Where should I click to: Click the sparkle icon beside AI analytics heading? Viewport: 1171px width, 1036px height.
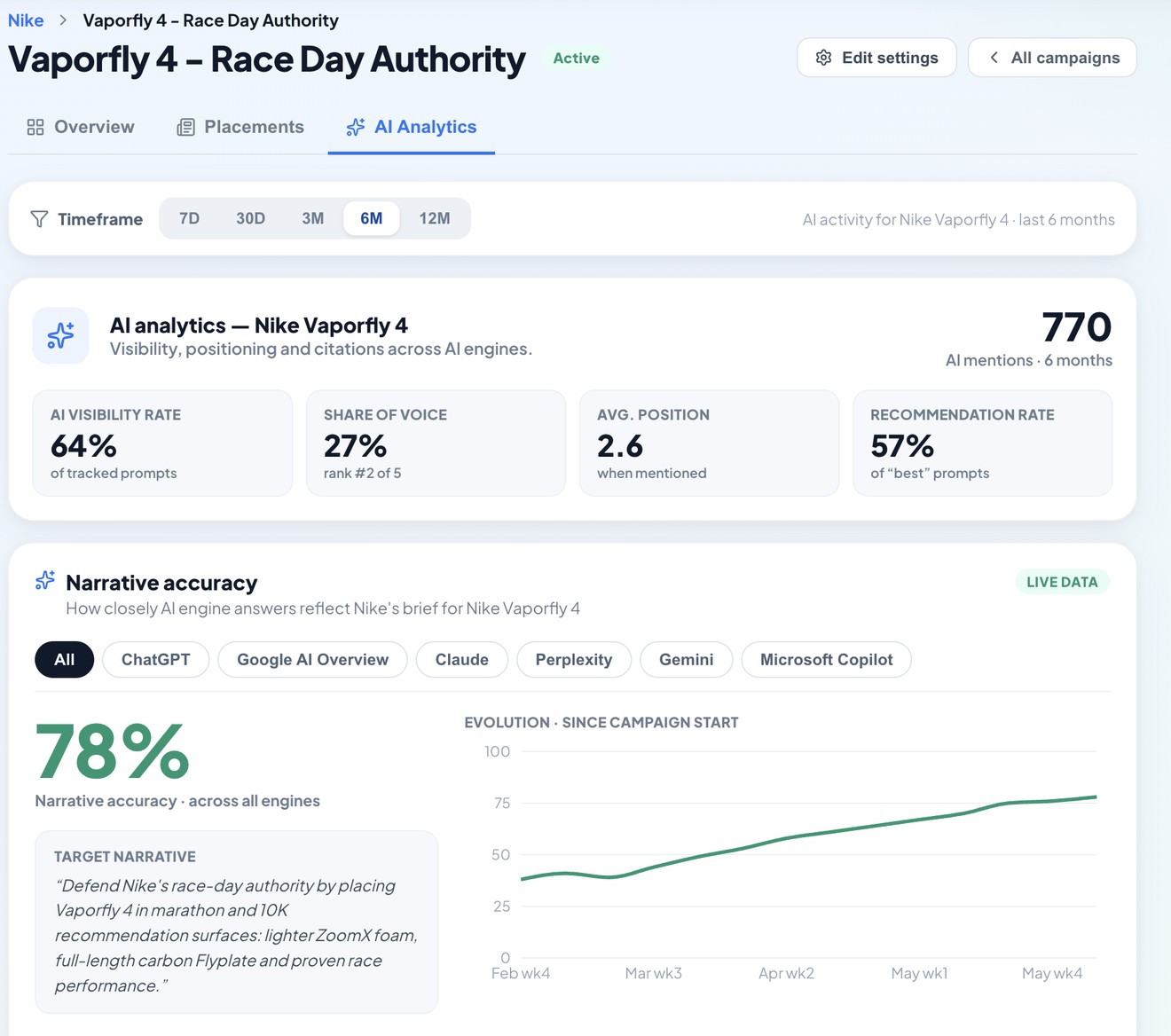(x=61, y=335)
